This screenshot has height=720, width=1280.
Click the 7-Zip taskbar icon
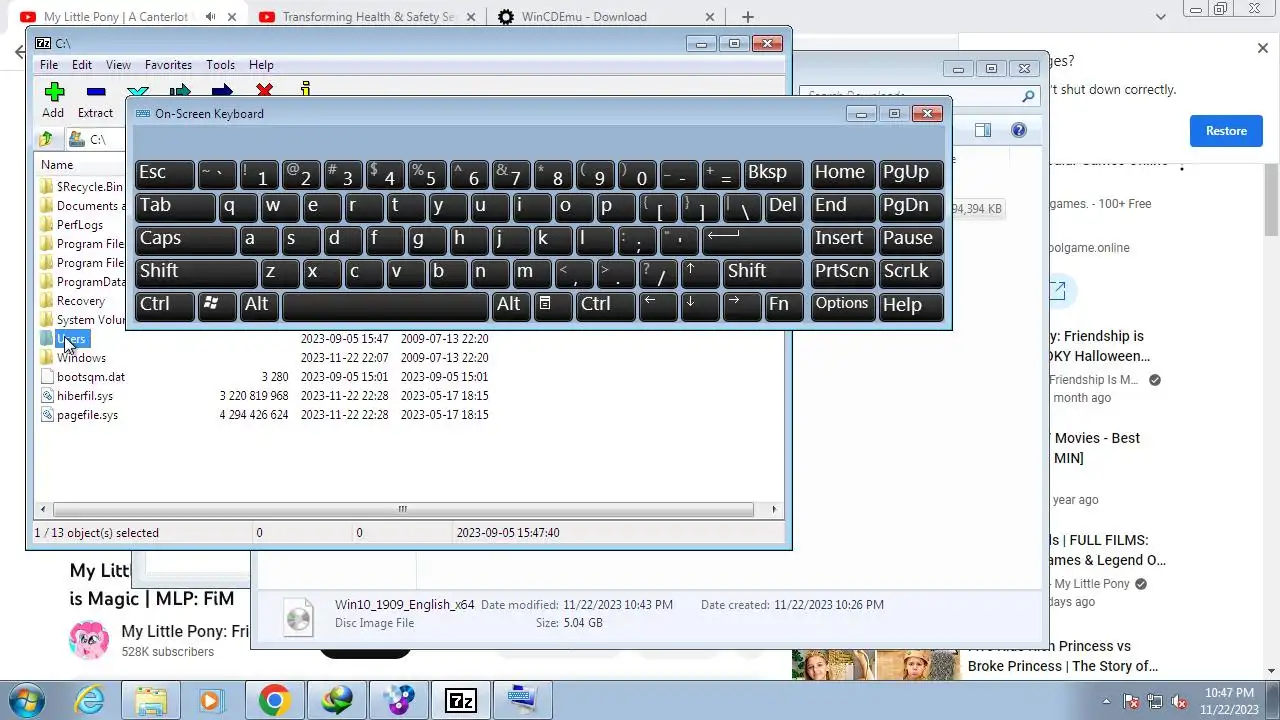460,700
